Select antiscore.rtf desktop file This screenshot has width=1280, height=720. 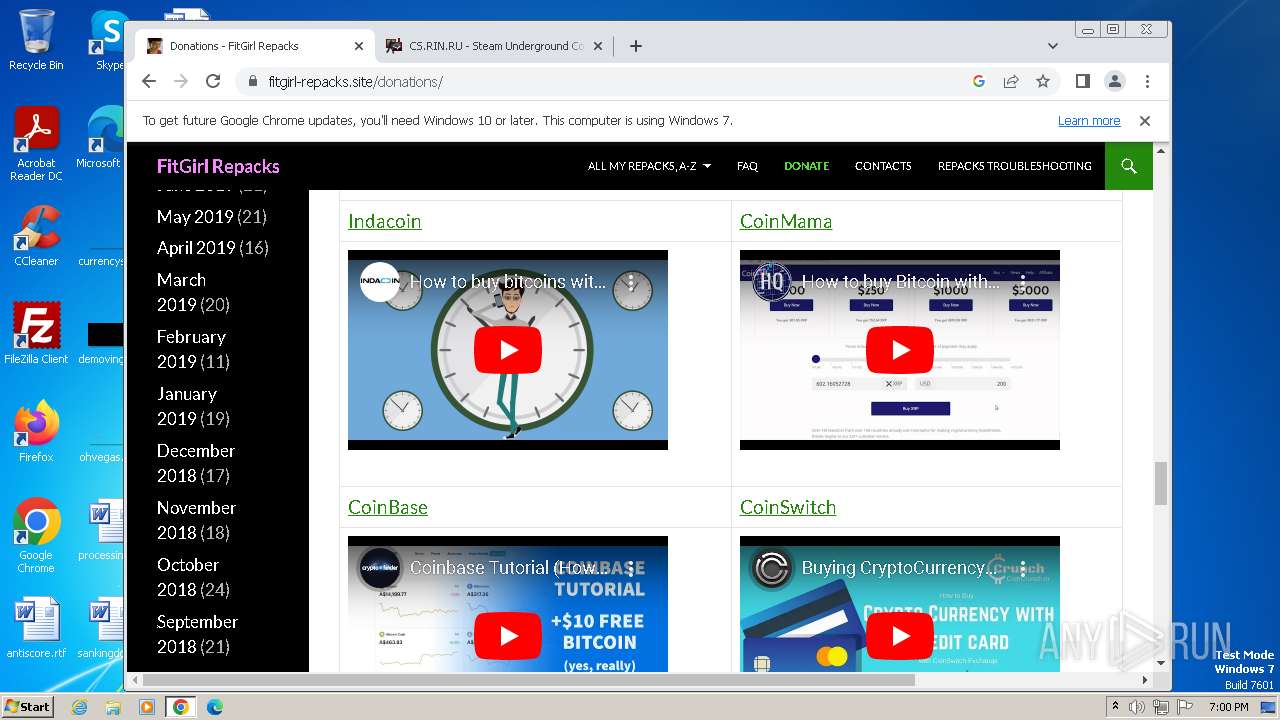[x=36, y=628]
